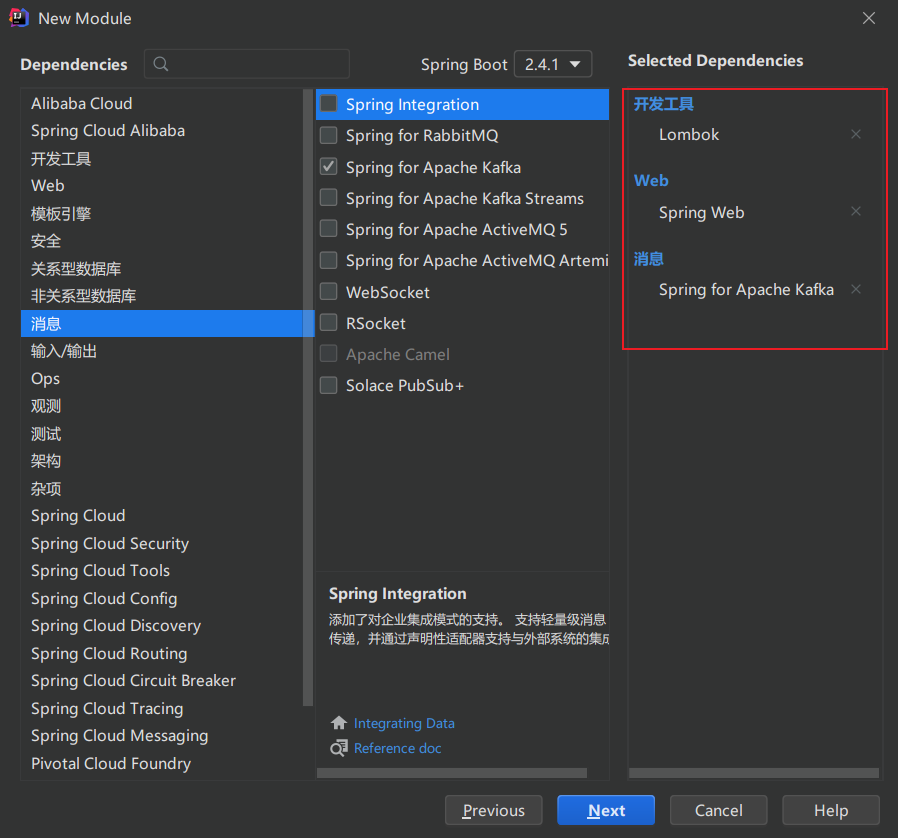Image resolution: width=898 pixels, height=838 pixels.
Task: Select the 非关系型数据库 category
Action: click(x=162, y=296)
